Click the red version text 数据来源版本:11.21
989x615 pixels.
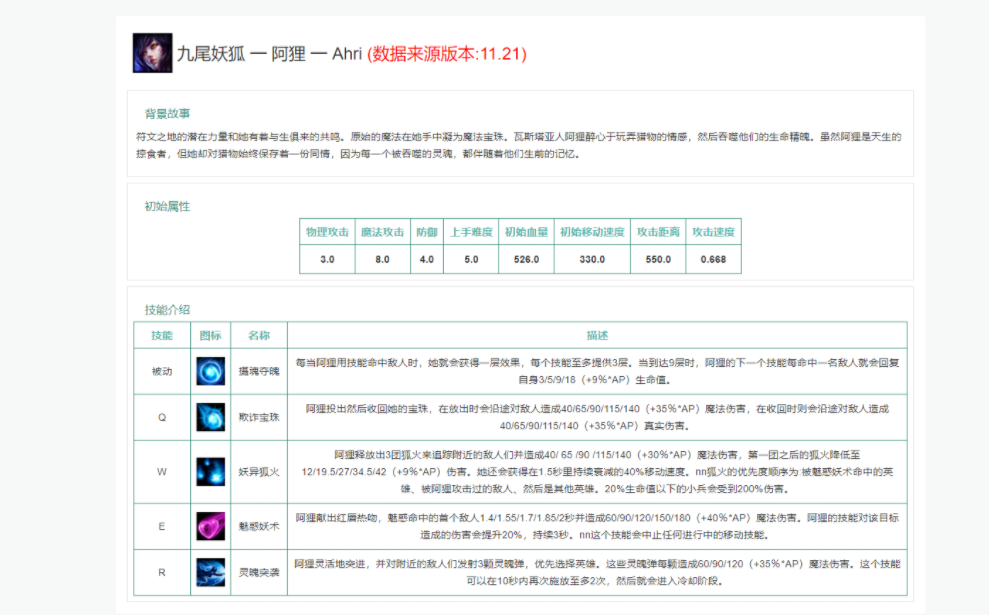point(447,54)
